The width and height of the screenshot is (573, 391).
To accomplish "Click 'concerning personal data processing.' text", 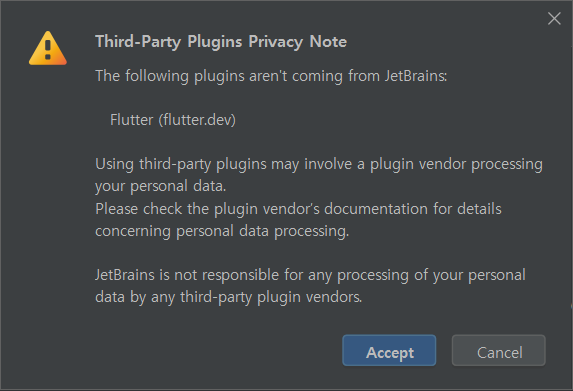I will (x=222, y=231).
